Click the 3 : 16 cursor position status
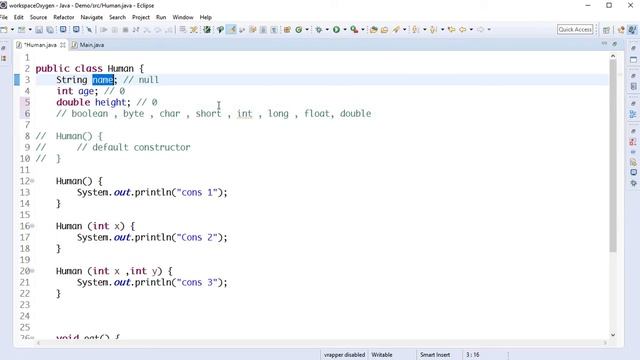 [473, 355]
